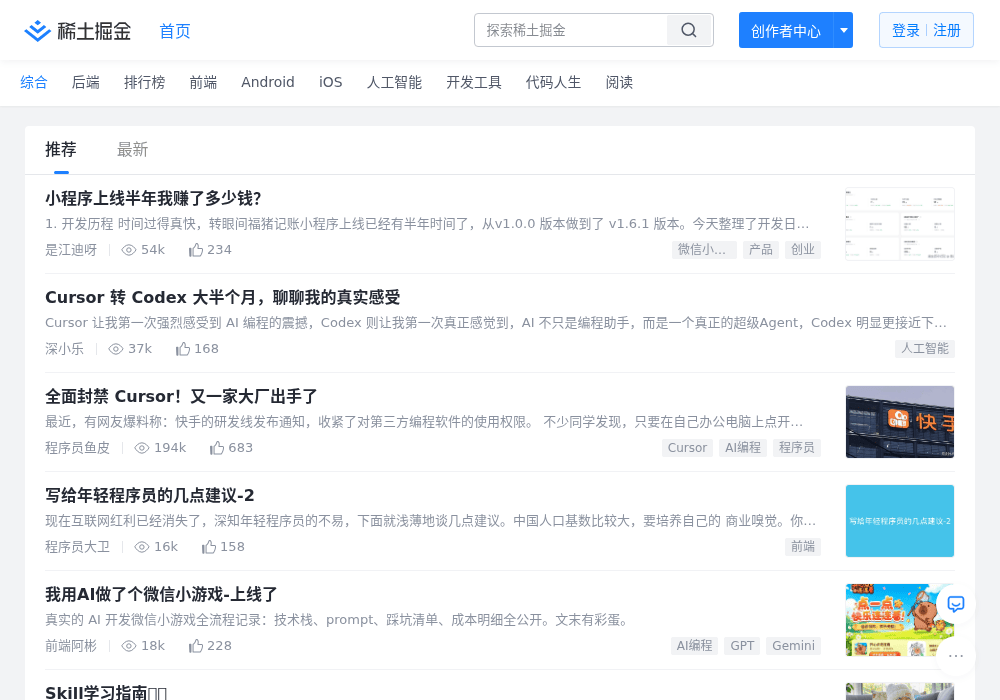
Task: Open the floating feedback chat icon
Action: pyautogui.click(x=955, y=604)
